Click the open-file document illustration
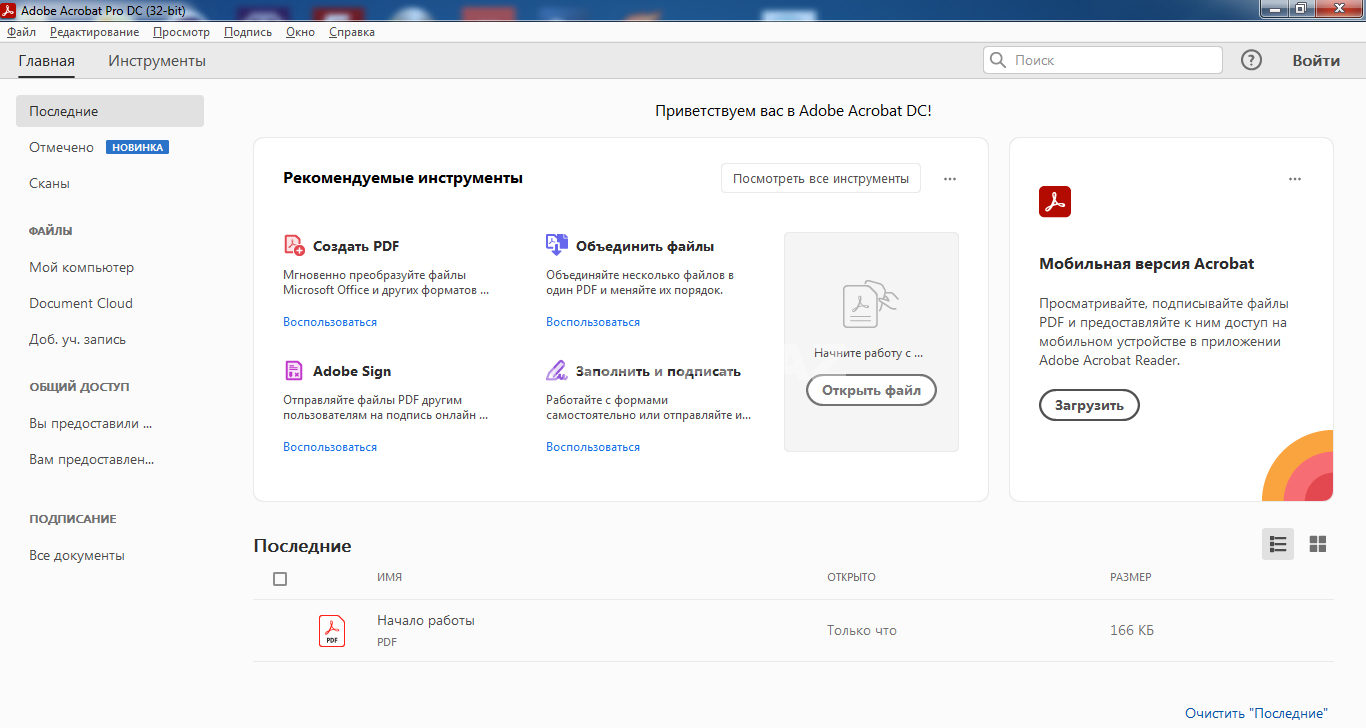The image size is (1366, 728). pyautogui.click(x=870, y=302)
